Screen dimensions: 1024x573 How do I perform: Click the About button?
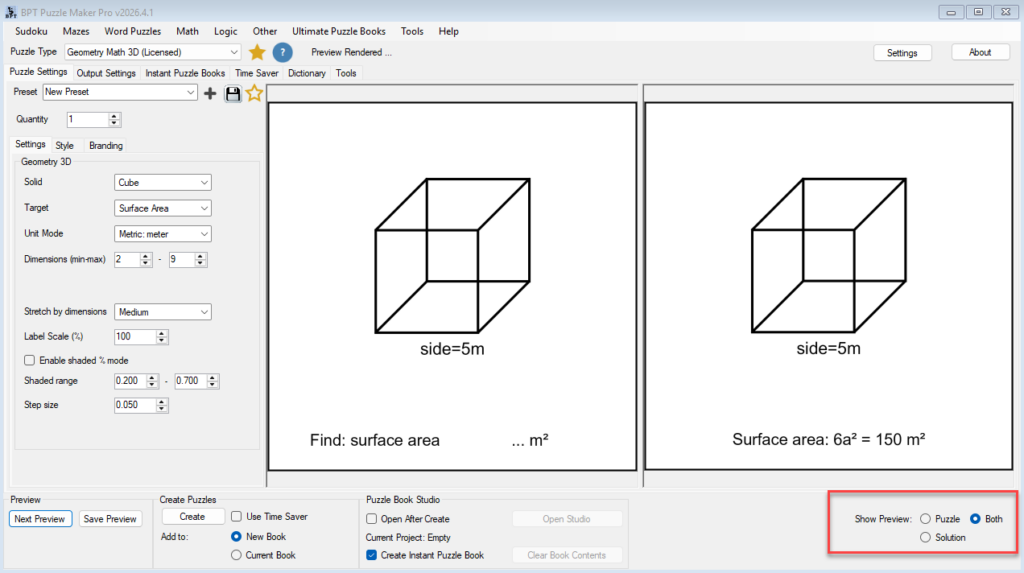tap(980, 52)
